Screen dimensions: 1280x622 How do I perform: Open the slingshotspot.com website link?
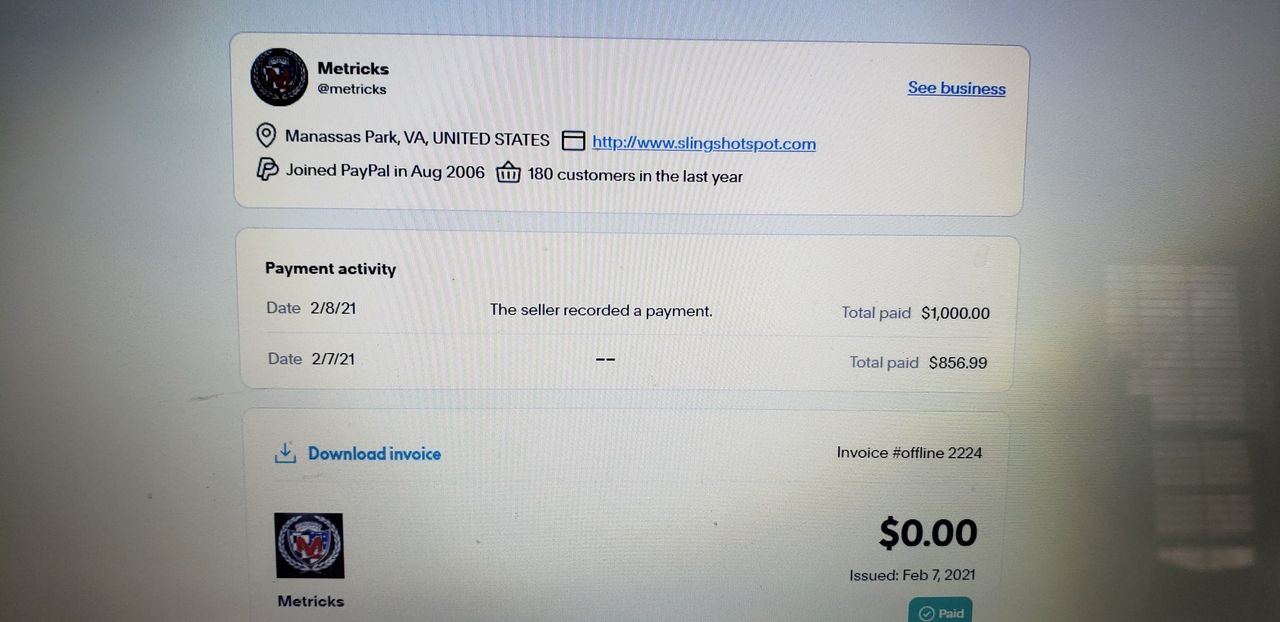click(704, 143)
